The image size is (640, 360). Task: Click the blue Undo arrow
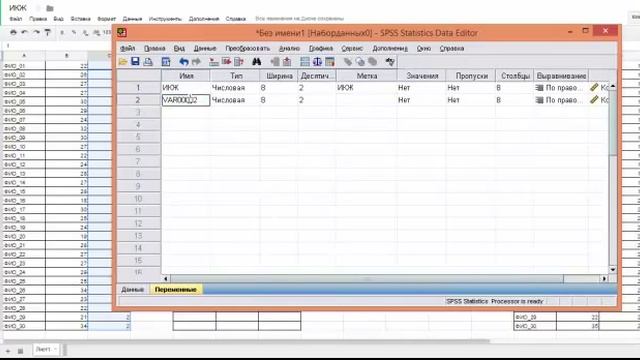pos(184,62)
